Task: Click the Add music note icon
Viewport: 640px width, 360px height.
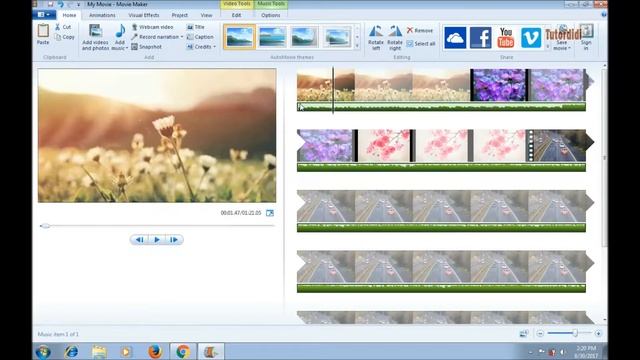Action: (x=120, y=31)
